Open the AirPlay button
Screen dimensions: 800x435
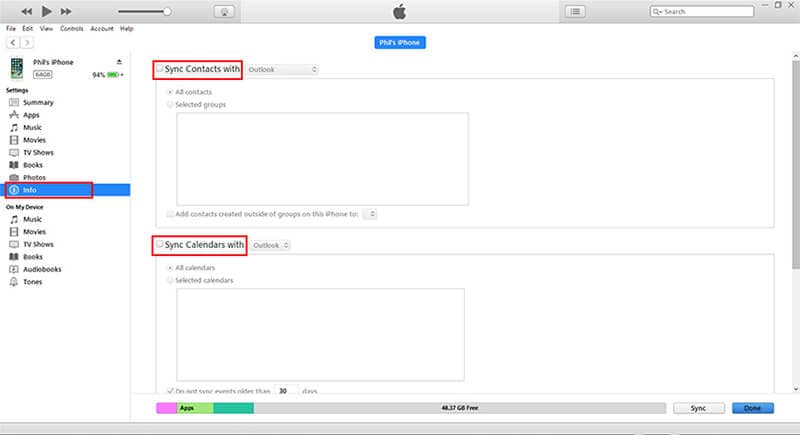224,12
